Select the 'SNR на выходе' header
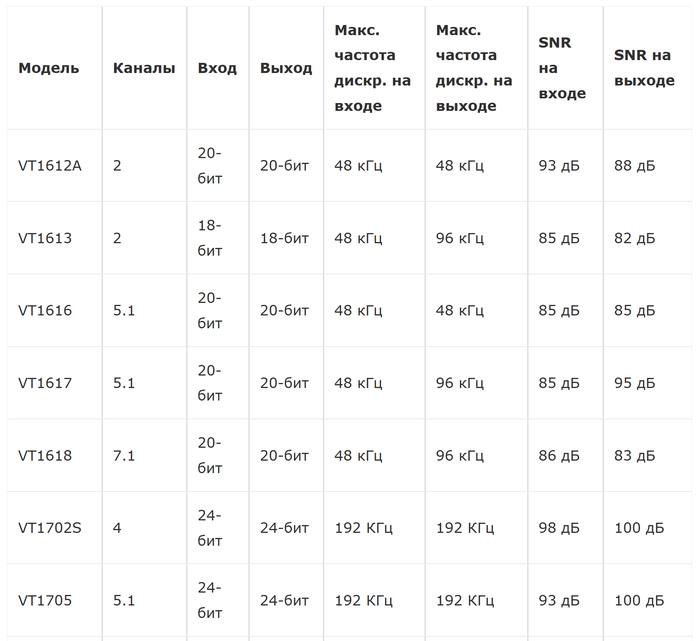The height and width of the screenshot is (641, 700). click(644, 69)
